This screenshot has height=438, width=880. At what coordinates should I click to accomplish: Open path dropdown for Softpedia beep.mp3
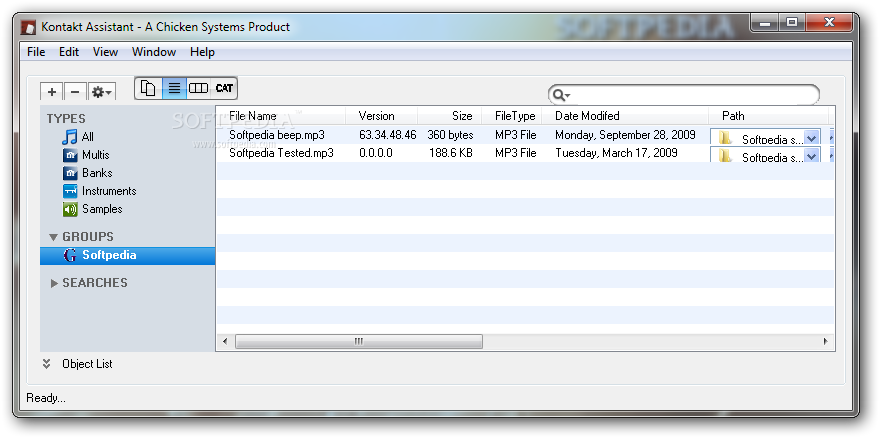click(812, 138)
